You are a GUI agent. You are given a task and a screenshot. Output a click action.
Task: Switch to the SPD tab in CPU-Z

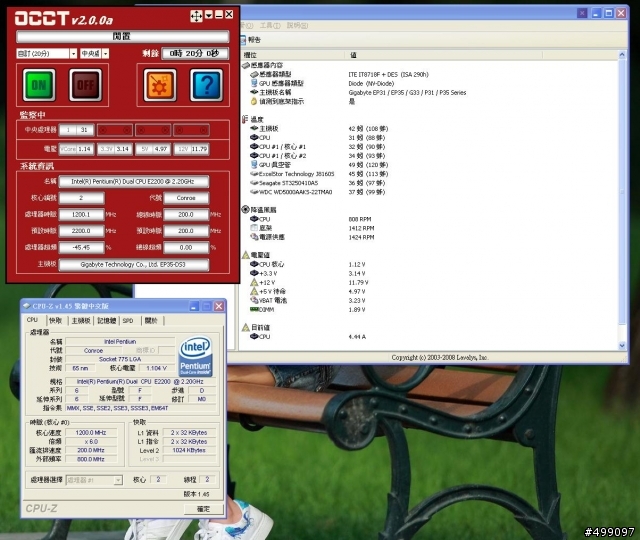click(x=128, y=320)
